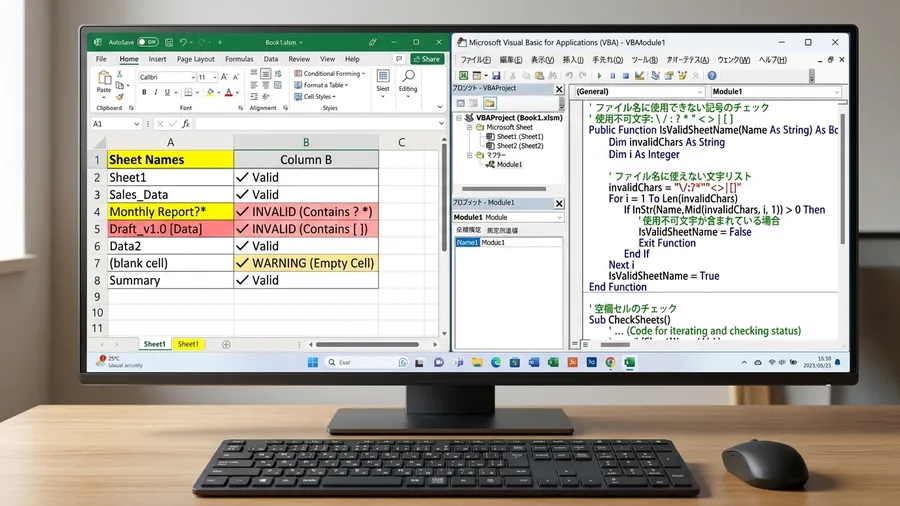Open the Conditional Formatting dropdown
900x506 pixels.
click(329, 73)
